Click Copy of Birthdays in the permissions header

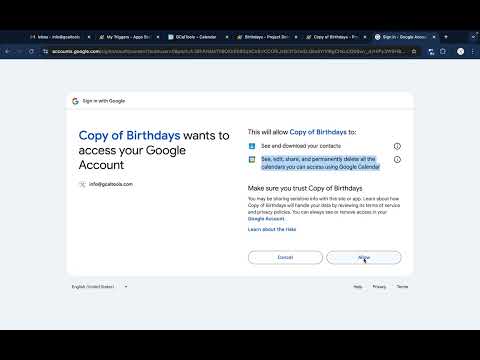(318, 132)
